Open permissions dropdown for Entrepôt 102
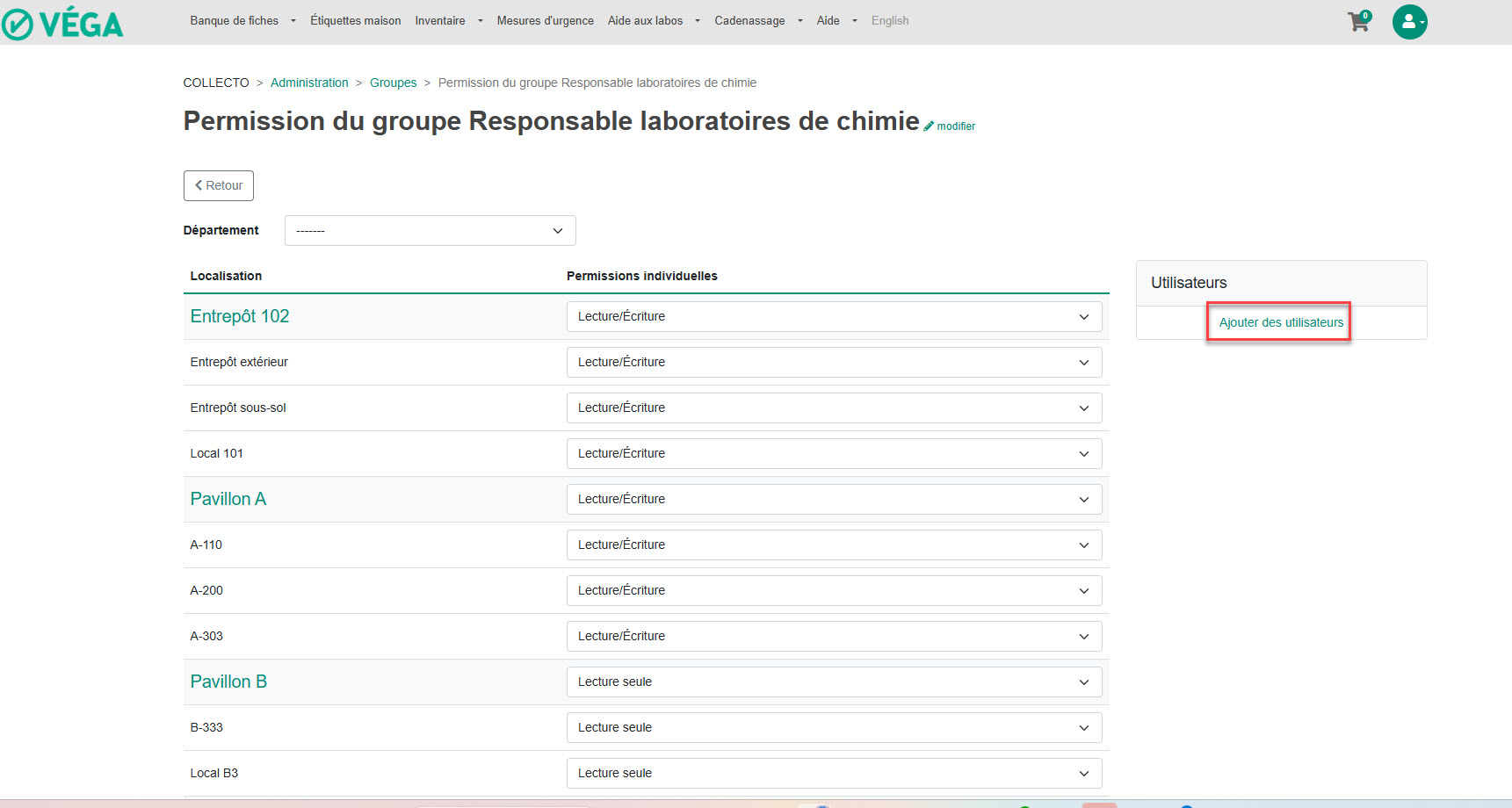 833,317
